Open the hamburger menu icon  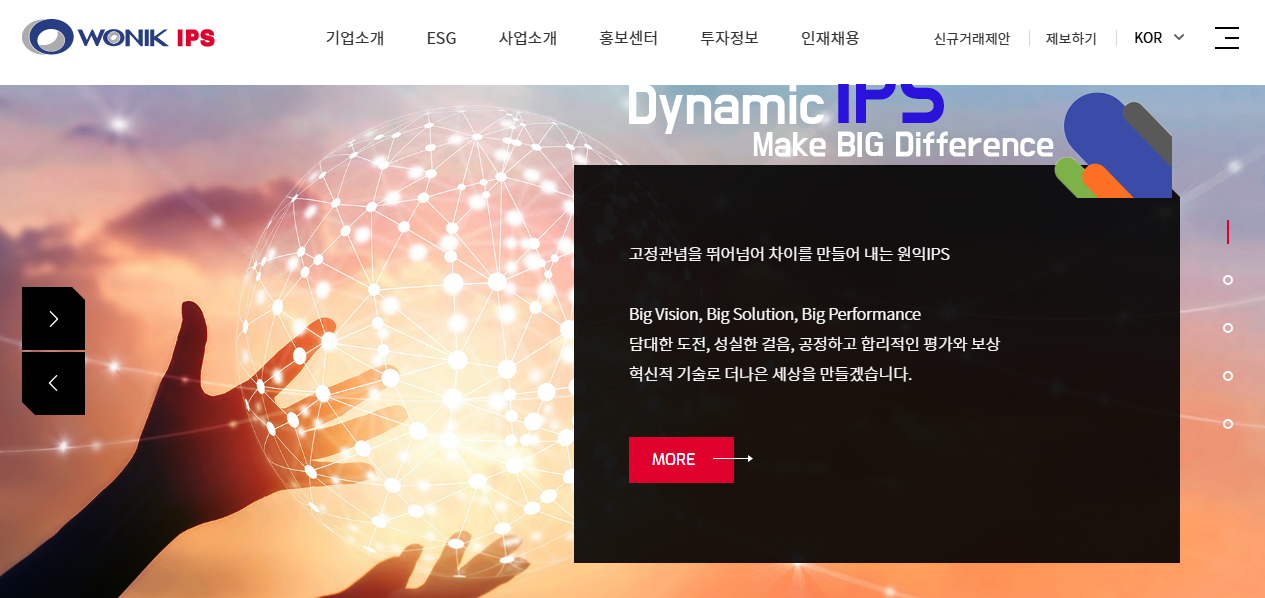tap(1226, 38)
